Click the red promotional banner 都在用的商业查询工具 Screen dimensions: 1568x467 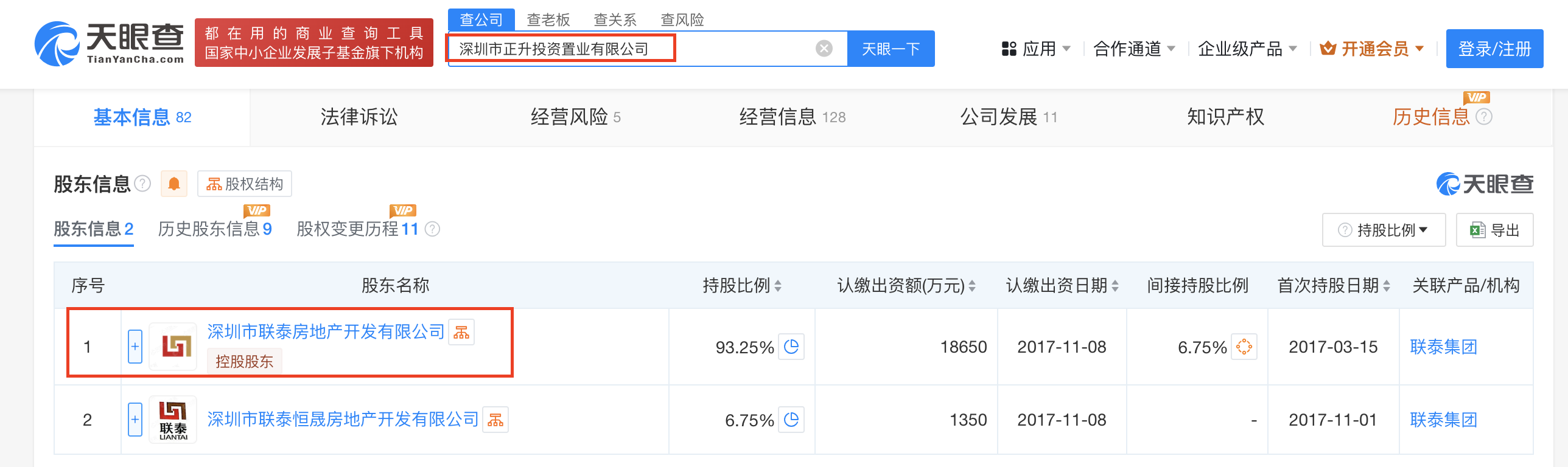point(314,43)
